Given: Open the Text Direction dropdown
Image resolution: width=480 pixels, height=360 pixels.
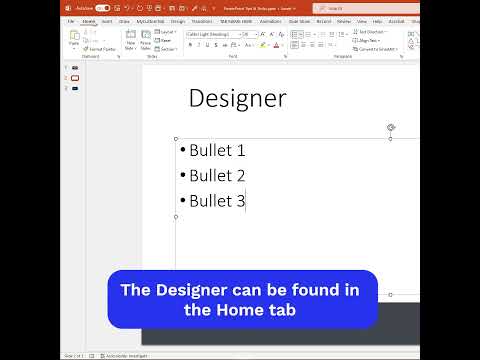Looking at the screenshot, I should point(370,32).
